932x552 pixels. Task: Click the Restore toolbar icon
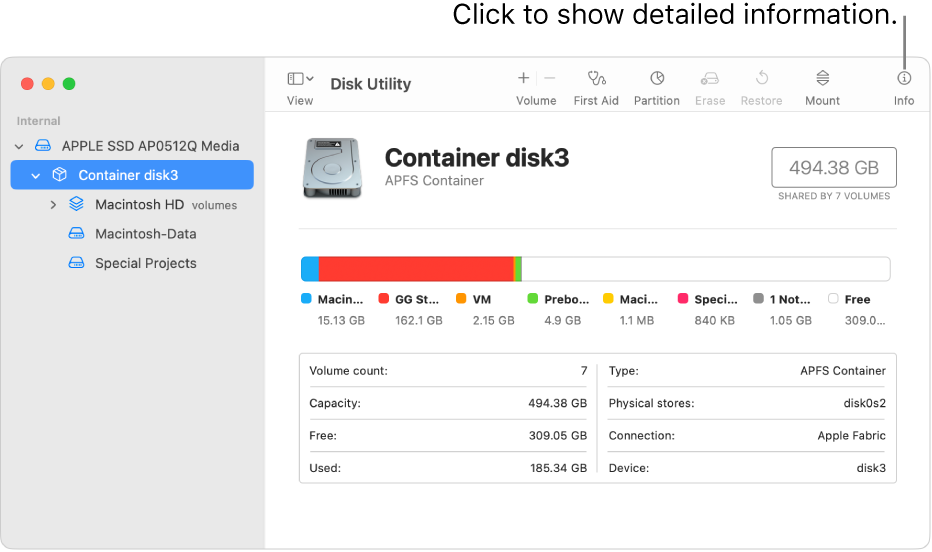(x=762, y=78)
